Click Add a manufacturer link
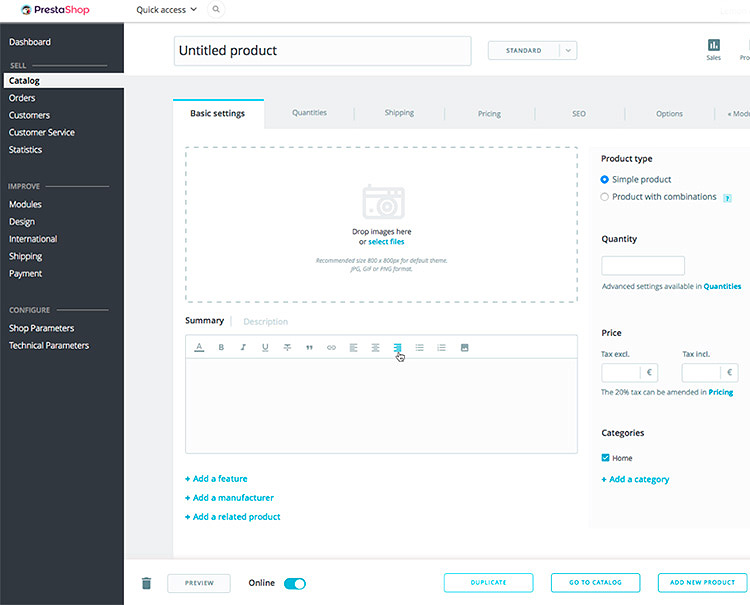750x605 pixels. click(230, 498)
